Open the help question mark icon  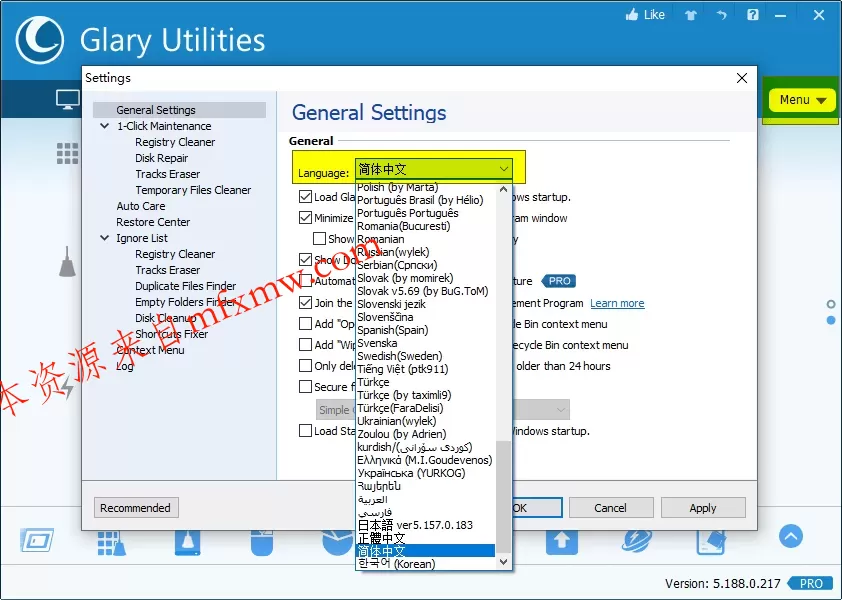click(753, 15)
